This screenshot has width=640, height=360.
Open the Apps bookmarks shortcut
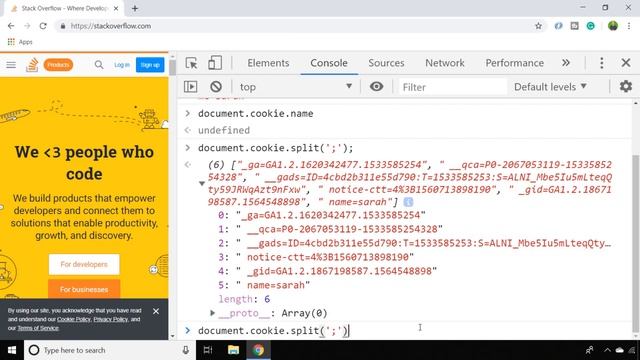point(20,42)
